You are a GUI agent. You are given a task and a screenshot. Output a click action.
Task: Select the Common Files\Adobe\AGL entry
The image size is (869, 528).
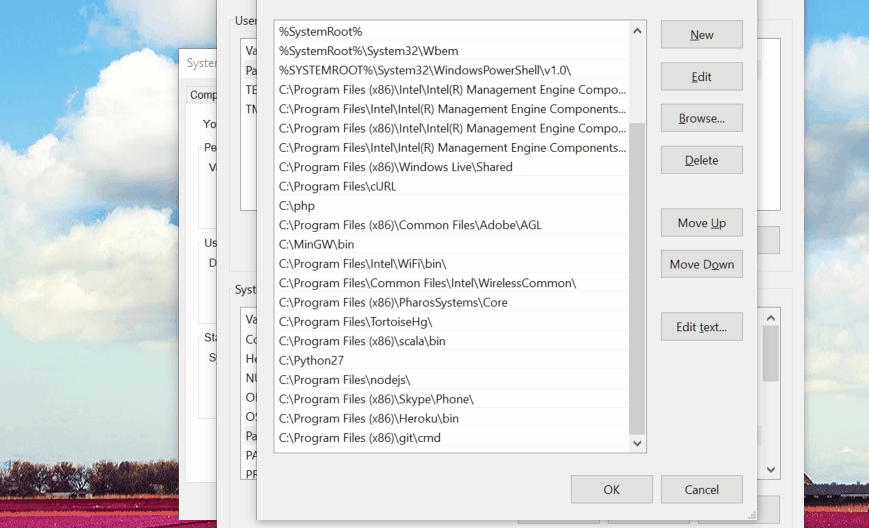[x=452, y=225]
